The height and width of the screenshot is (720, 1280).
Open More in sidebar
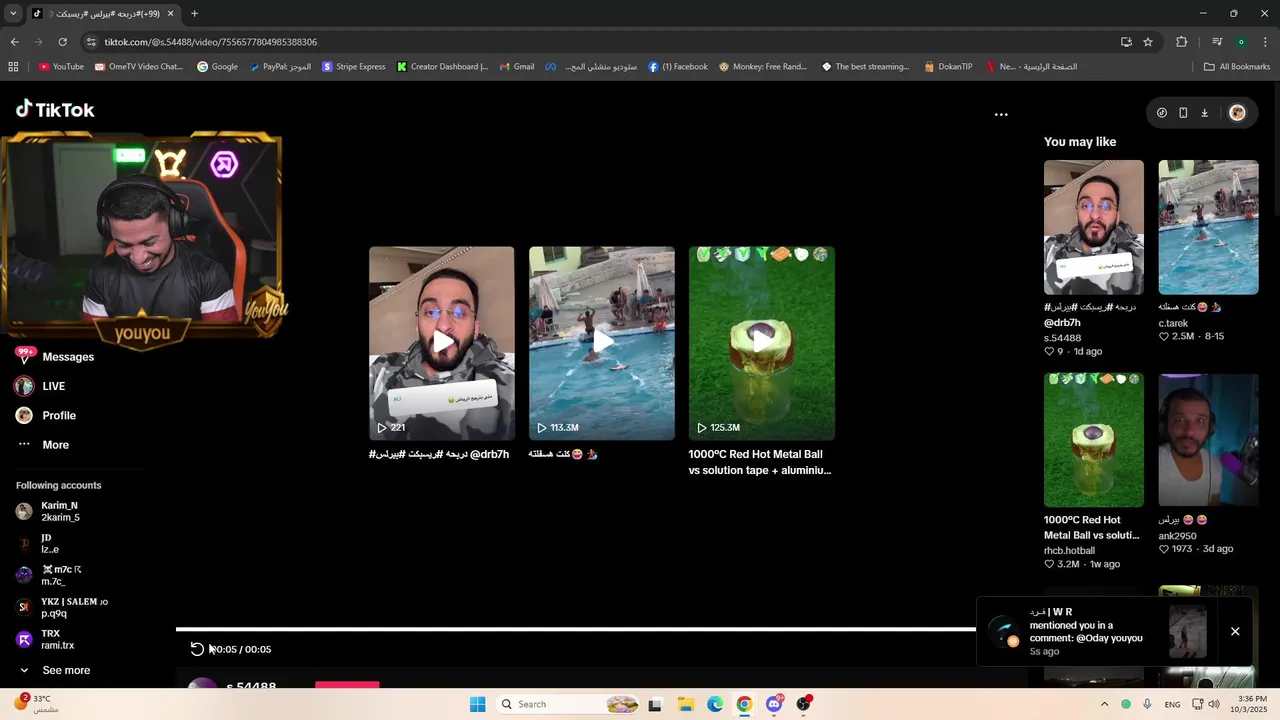[55, 445]
